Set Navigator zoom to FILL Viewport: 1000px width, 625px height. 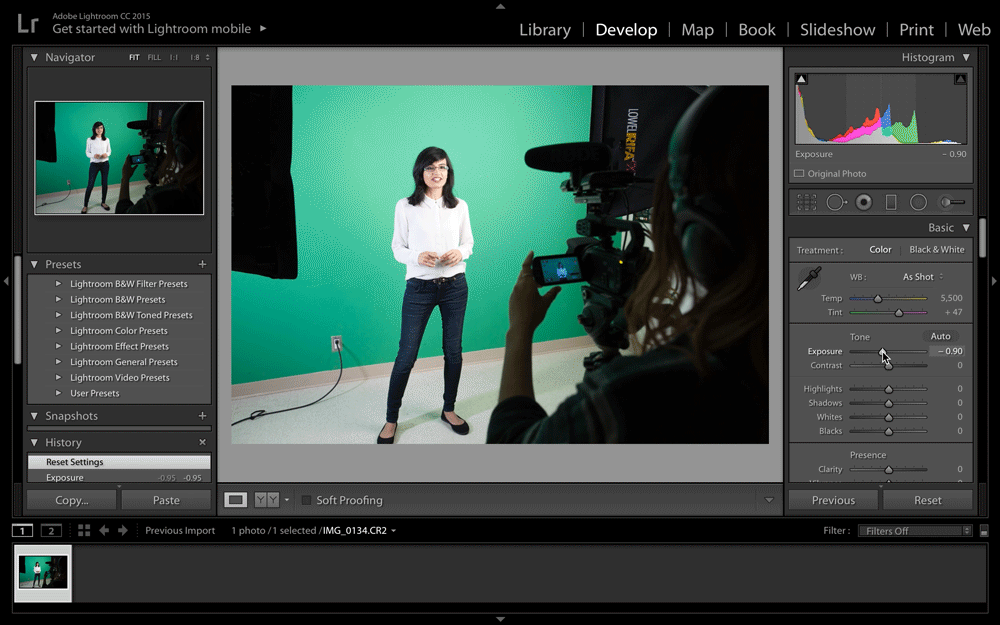click(154, 57)
